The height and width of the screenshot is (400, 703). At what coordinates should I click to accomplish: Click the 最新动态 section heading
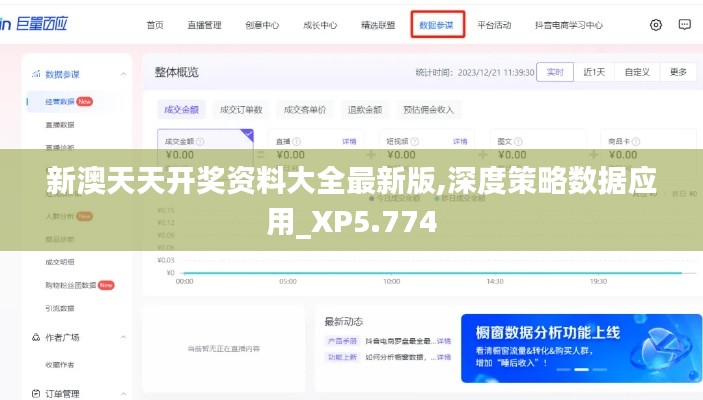(x=343, y=322)
